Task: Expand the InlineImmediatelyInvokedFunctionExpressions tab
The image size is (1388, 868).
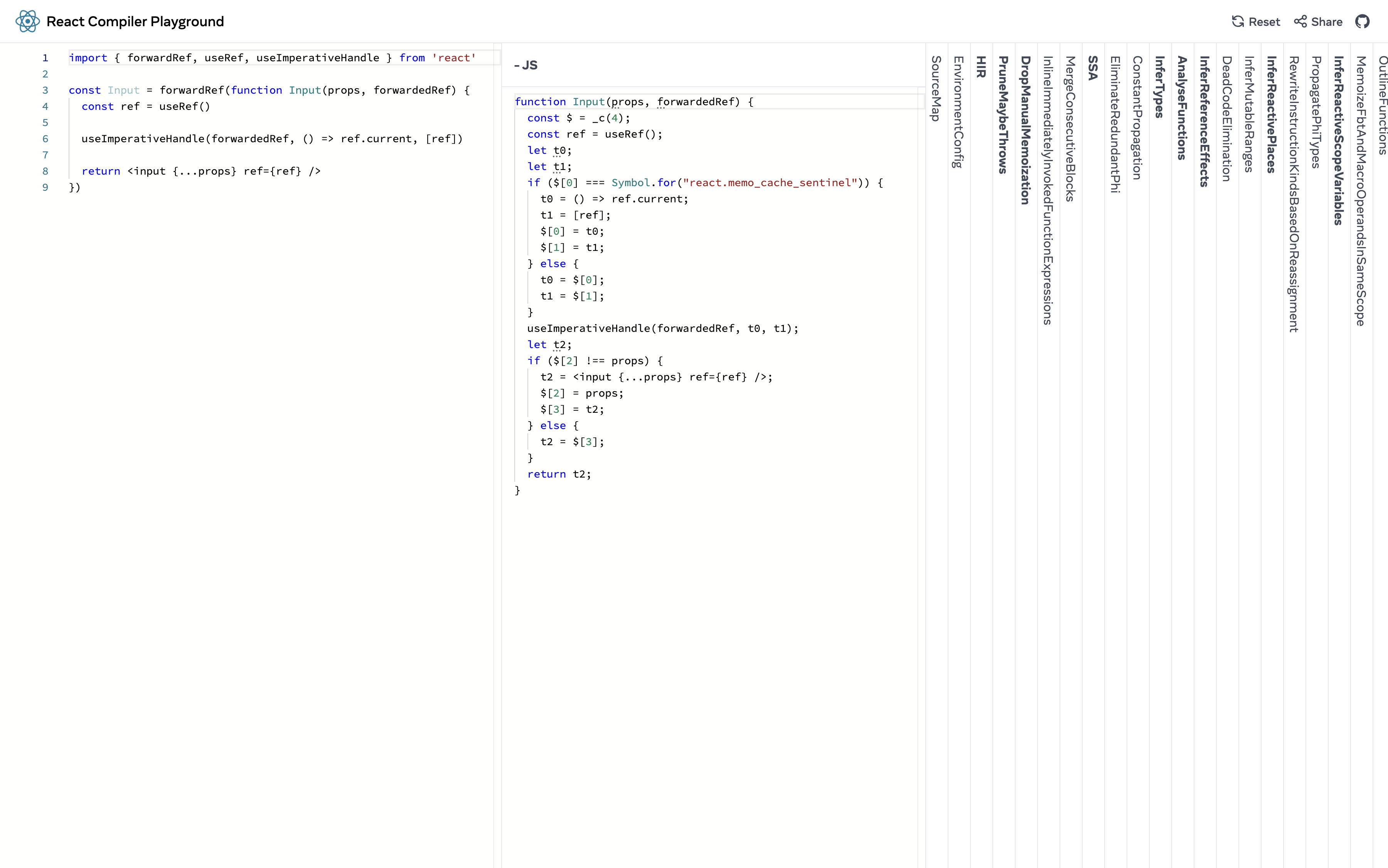Action: tap(1048, 190)
